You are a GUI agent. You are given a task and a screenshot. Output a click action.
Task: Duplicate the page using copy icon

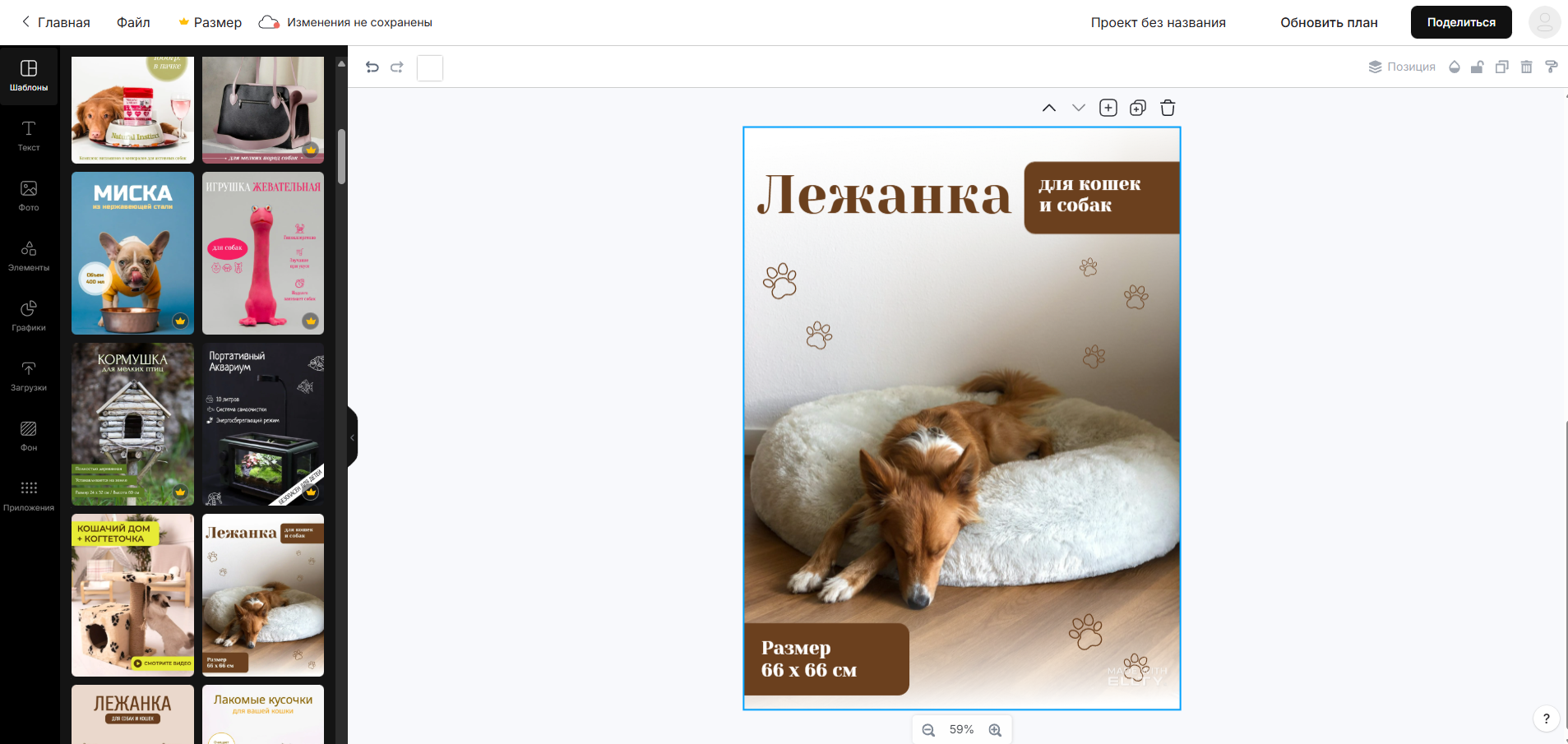[1138, 108]
